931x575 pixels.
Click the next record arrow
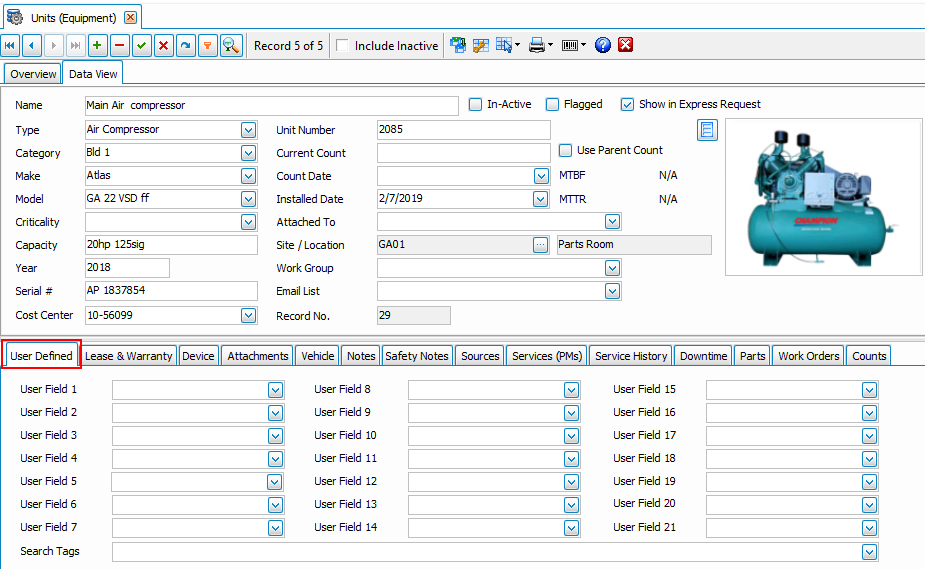(54, 46)
